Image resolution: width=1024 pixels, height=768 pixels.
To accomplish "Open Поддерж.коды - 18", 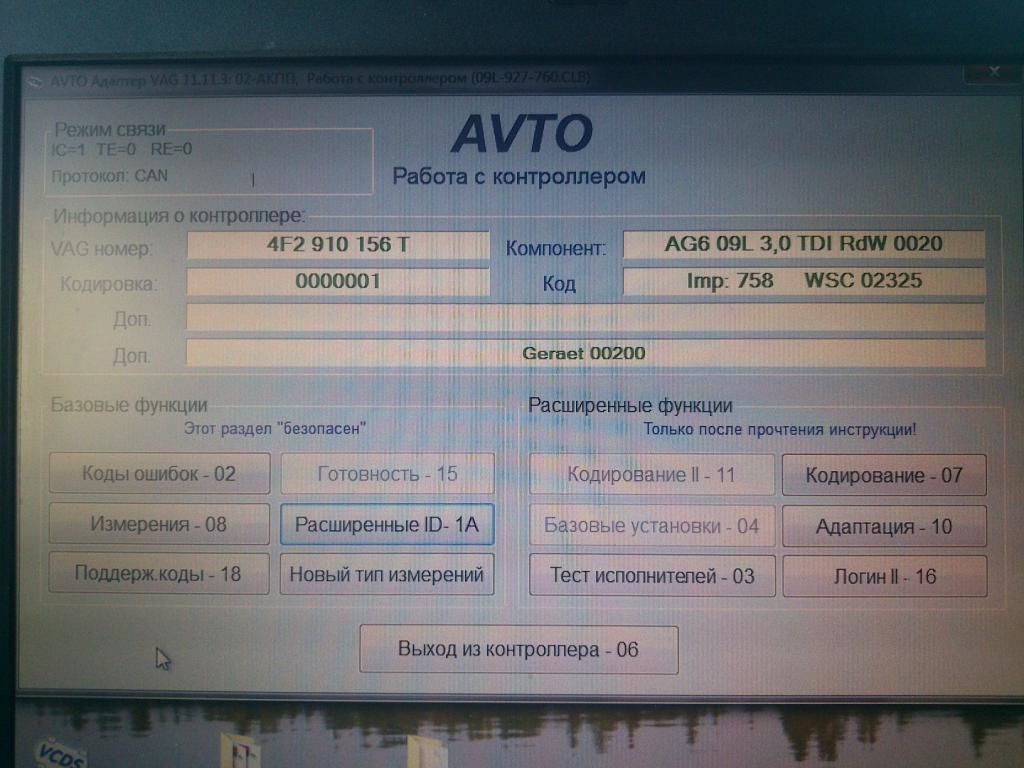I will pyautogui.click(x=159, y=574).
